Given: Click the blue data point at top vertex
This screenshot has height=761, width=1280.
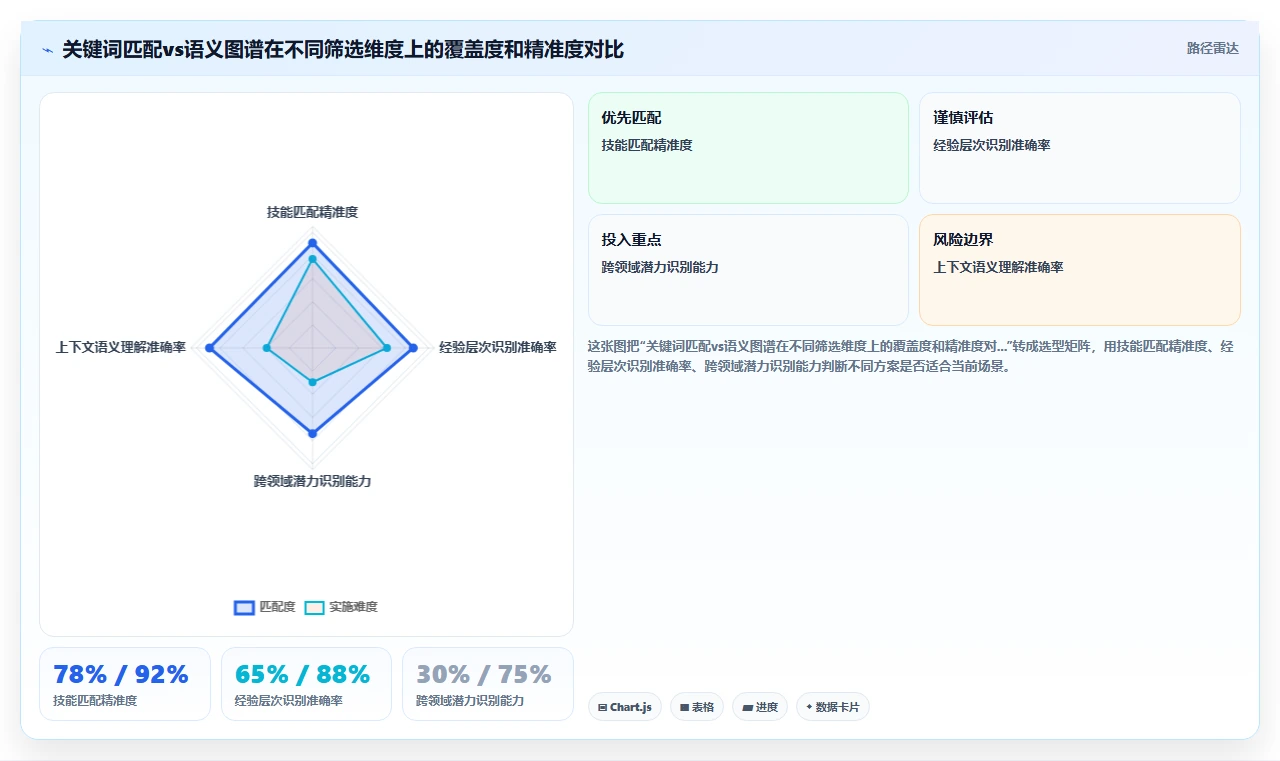Looking at the screenshot, I should (x=312, y=243).
